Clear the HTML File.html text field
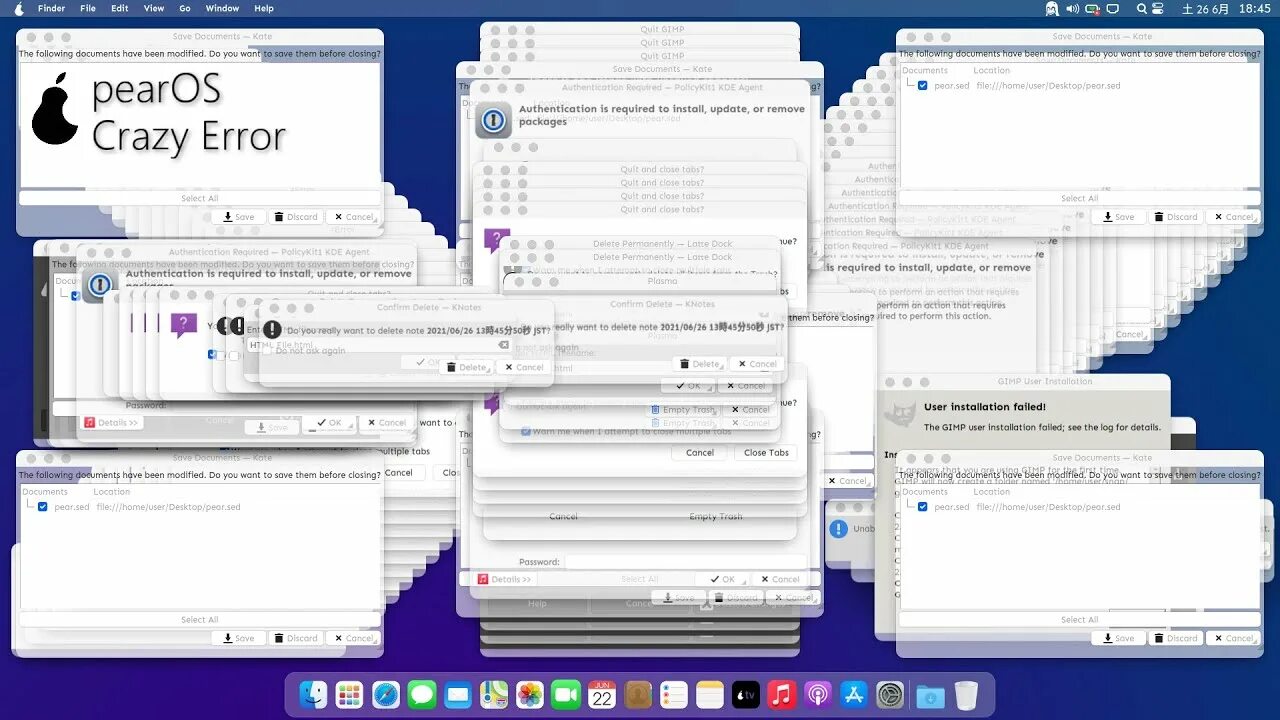The width and height of the screenshot is (1280, 720). pyautogui.click(x=503, y=345)
